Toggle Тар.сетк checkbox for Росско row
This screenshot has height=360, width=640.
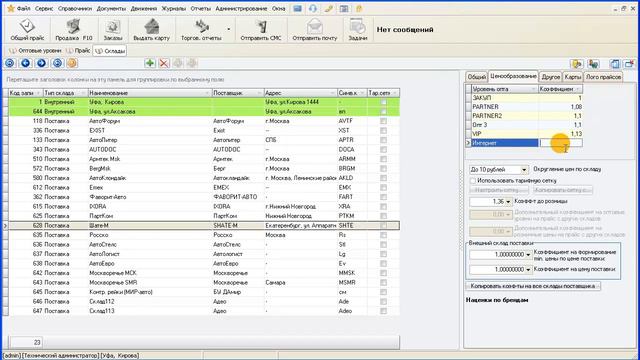(x=383, y=235)
